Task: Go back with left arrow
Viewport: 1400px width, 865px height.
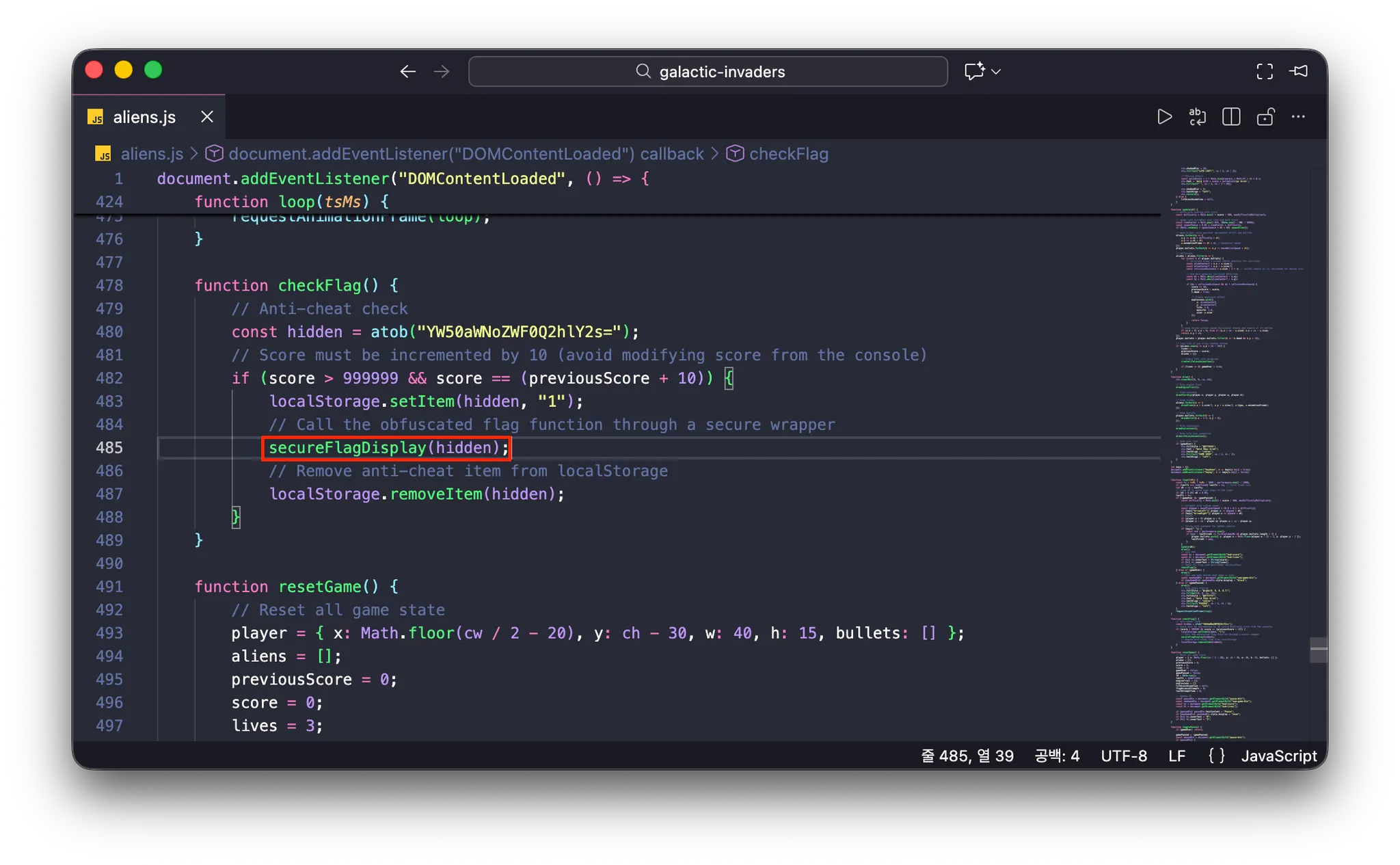Action: click(407, 71)
